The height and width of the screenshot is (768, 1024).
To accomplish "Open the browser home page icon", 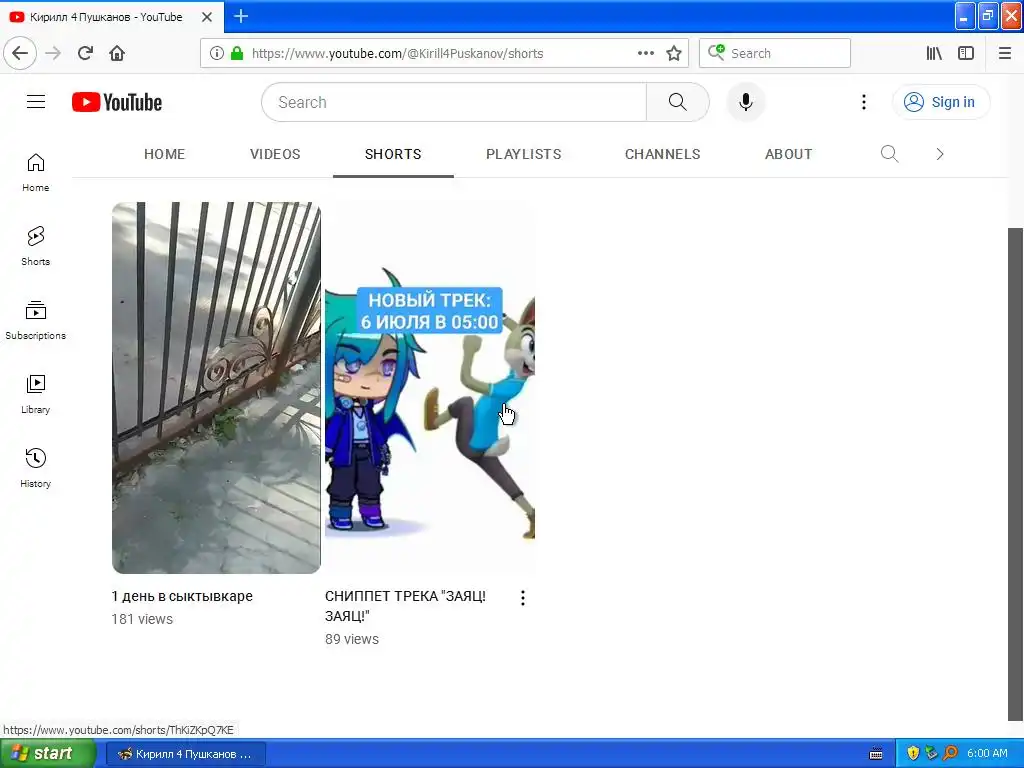I will [117, 53].
